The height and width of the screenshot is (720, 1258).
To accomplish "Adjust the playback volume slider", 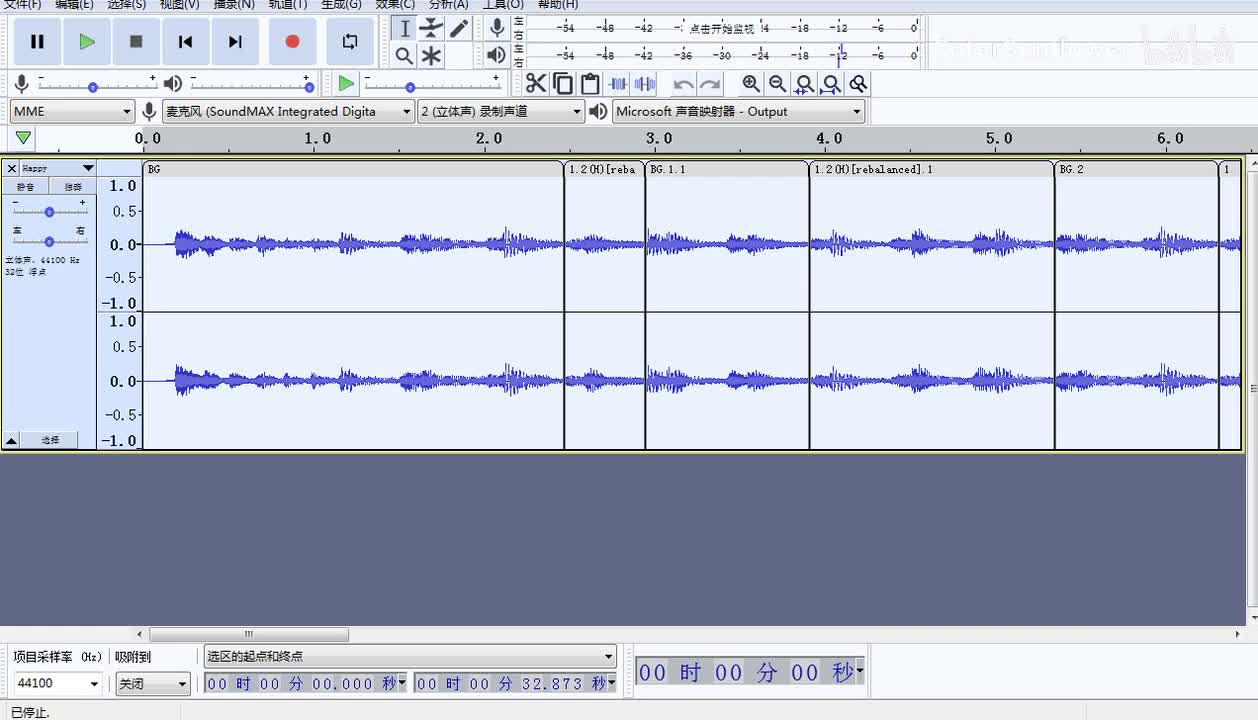I will (x=251, y=85).
